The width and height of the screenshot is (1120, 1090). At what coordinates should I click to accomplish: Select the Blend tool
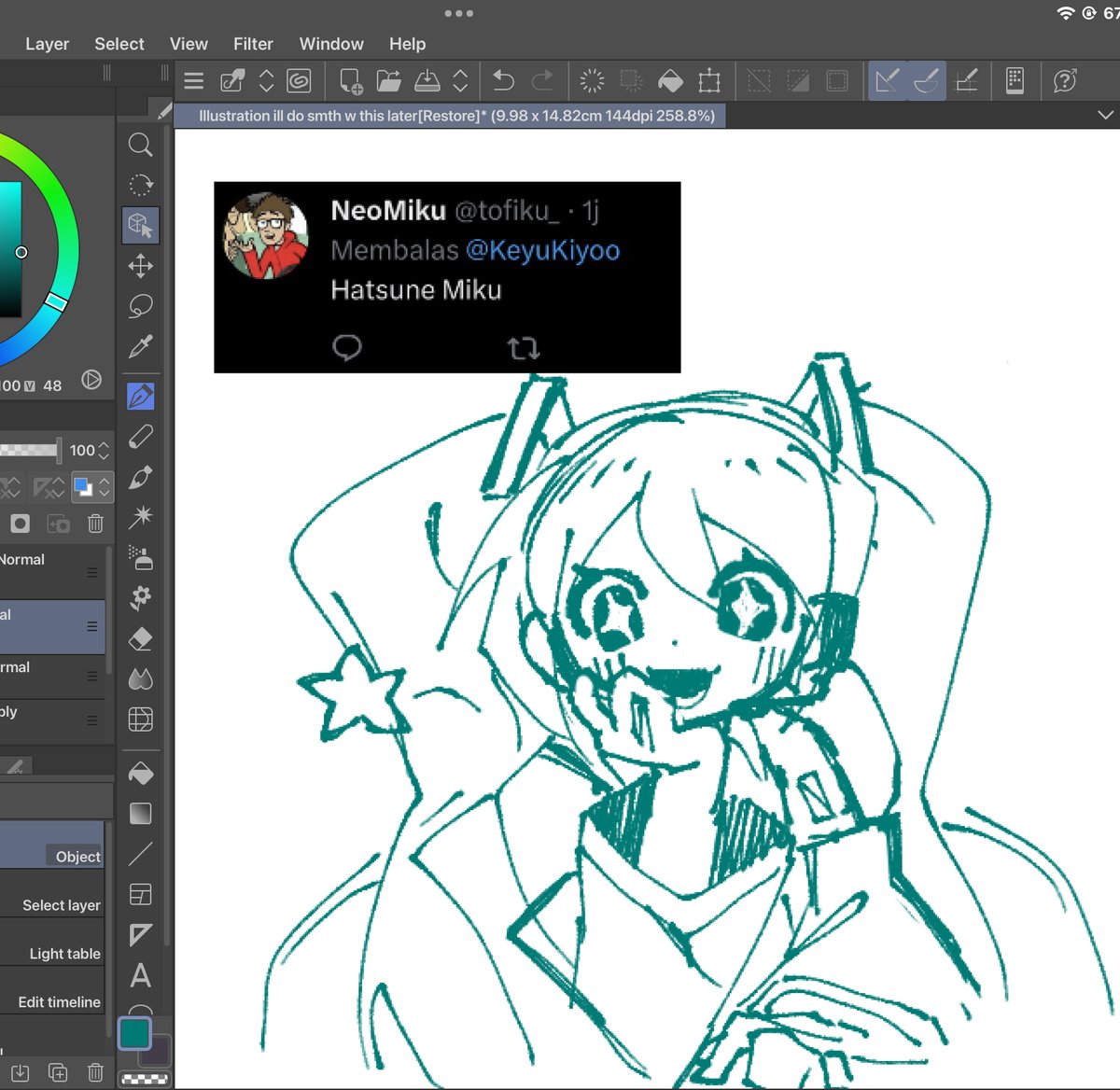click(141, 678)
